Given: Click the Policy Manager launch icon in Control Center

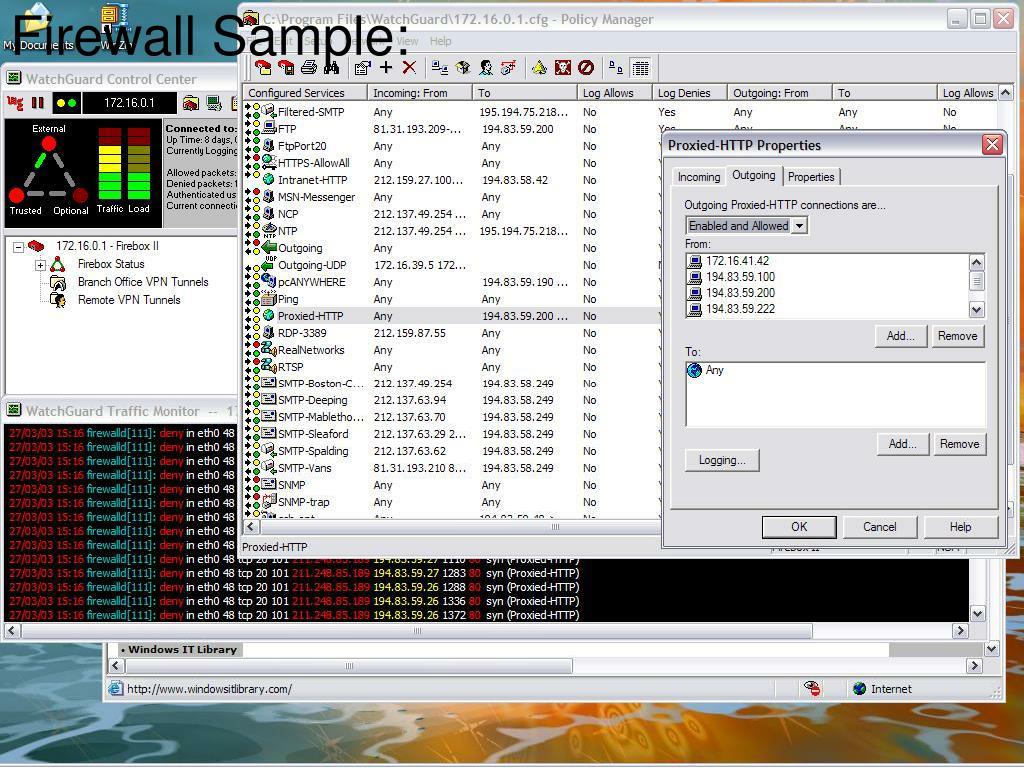Looking at the screenshot, I should [x=191, y=103].
